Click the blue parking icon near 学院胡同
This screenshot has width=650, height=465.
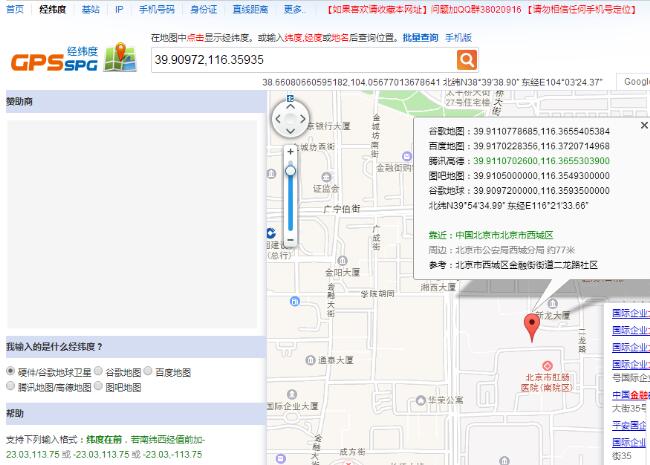(x=294, y=301)
